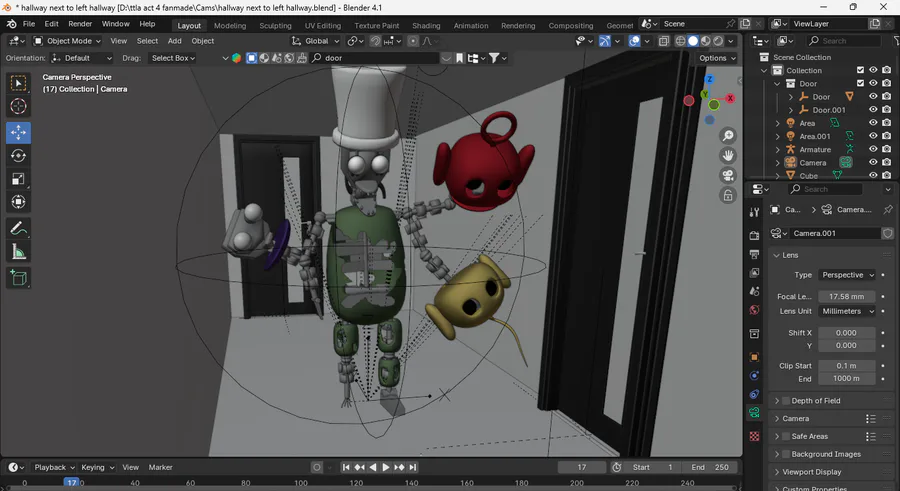Select the Select Box tool
The height and width of the screenshot is (491, 900).
point(18,83)
